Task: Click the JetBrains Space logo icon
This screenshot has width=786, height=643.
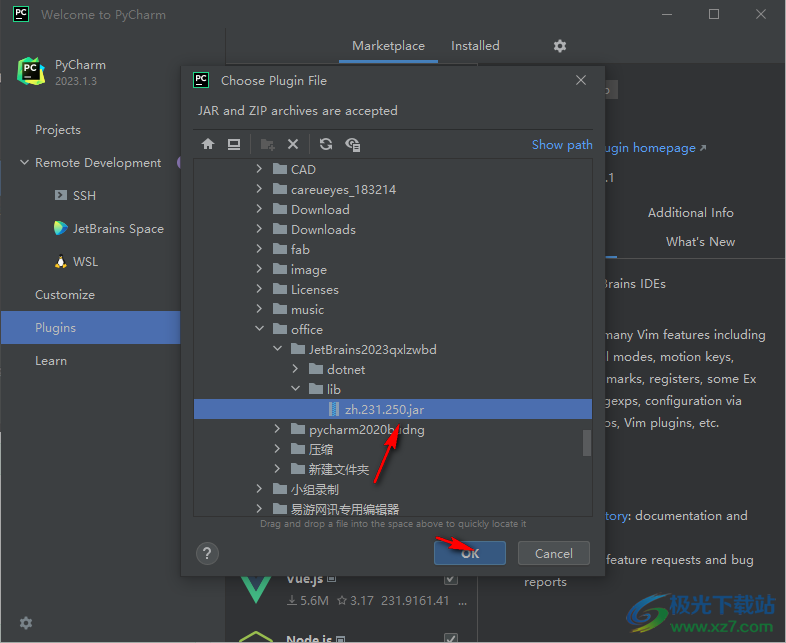Action: (61, 228)
